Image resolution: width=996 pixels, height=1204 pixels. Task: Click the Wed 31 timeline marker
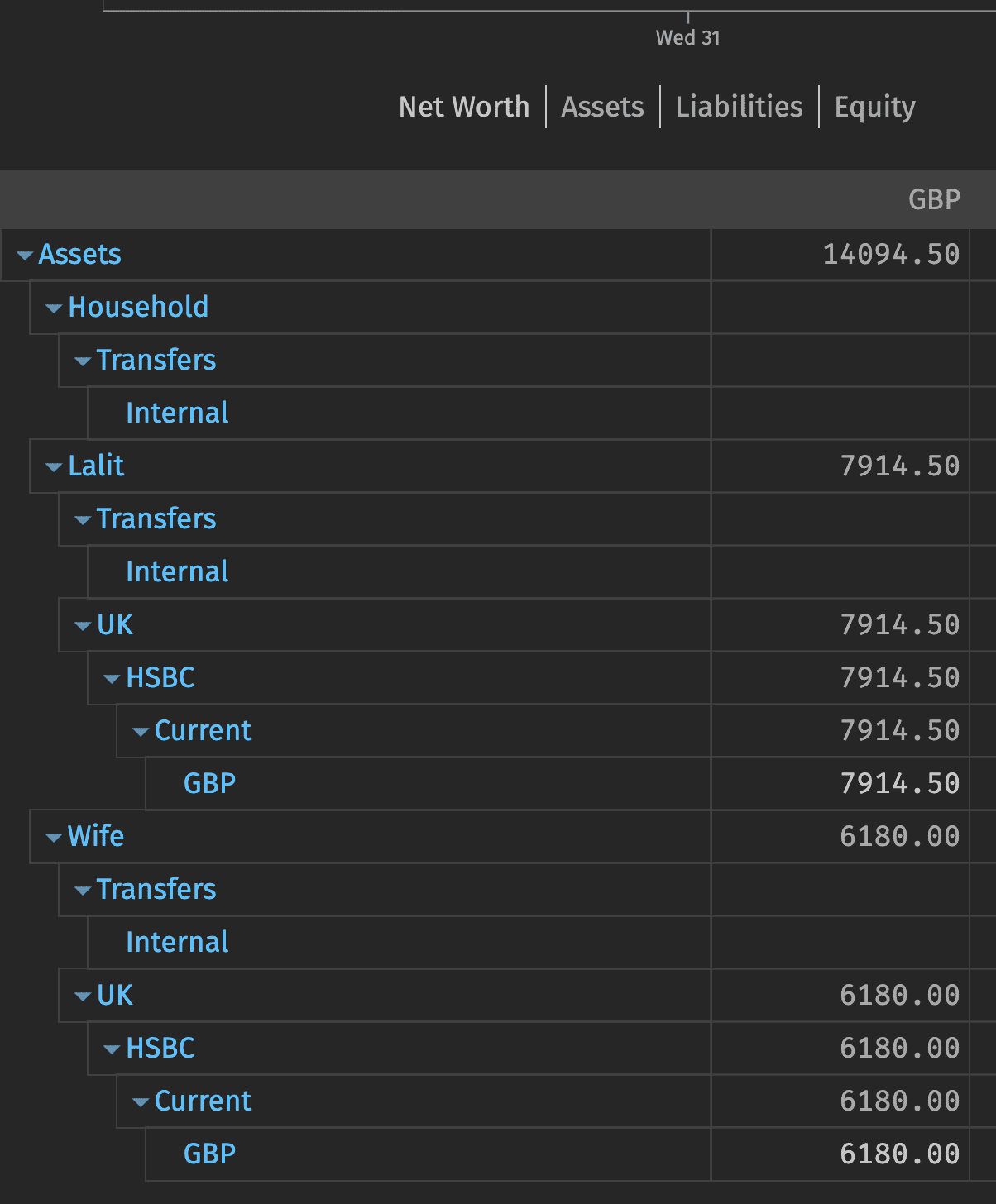tap(687, 37)
